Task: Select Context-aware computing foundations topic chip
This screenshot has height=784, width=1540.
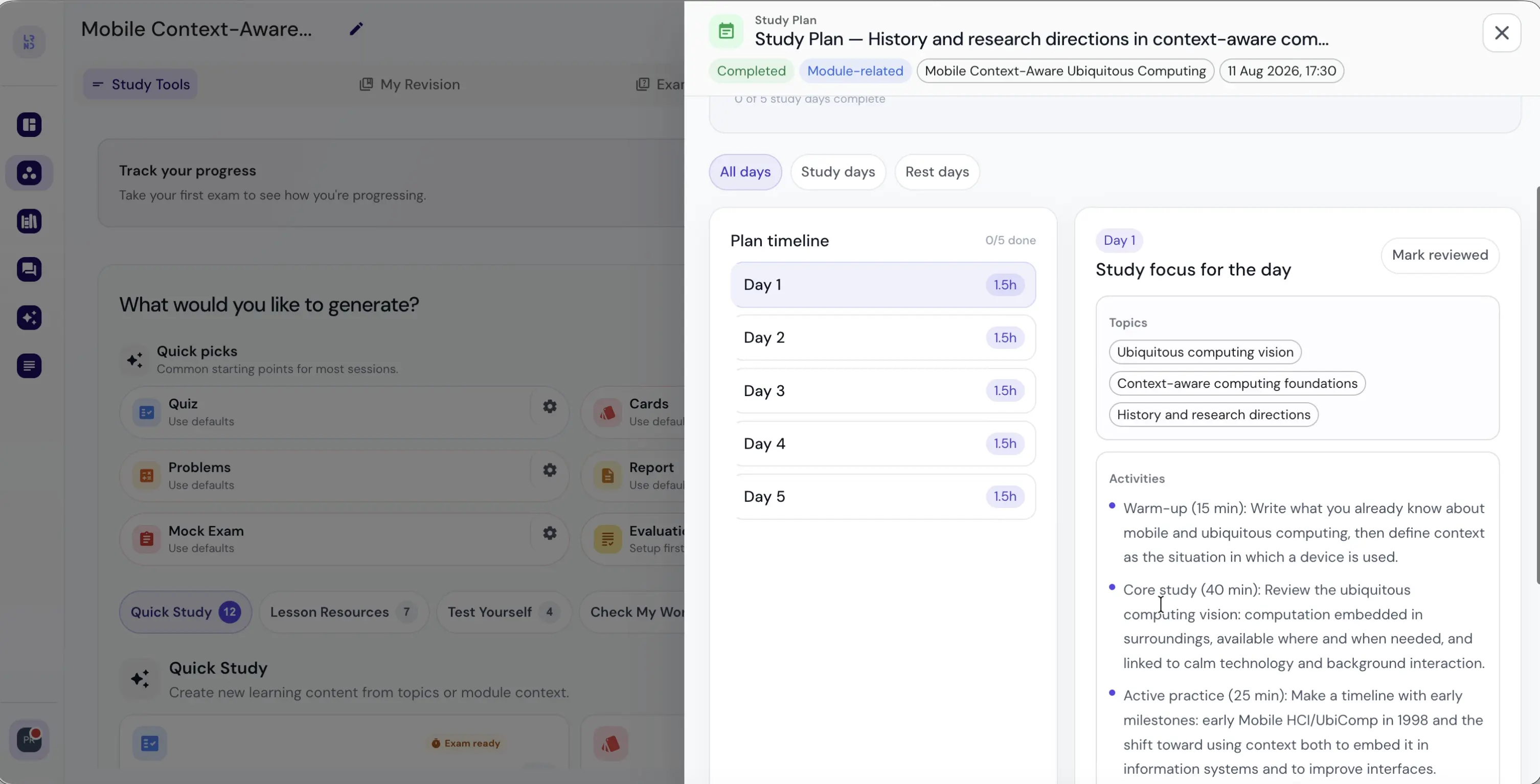Action: [x=1237, y=384]
